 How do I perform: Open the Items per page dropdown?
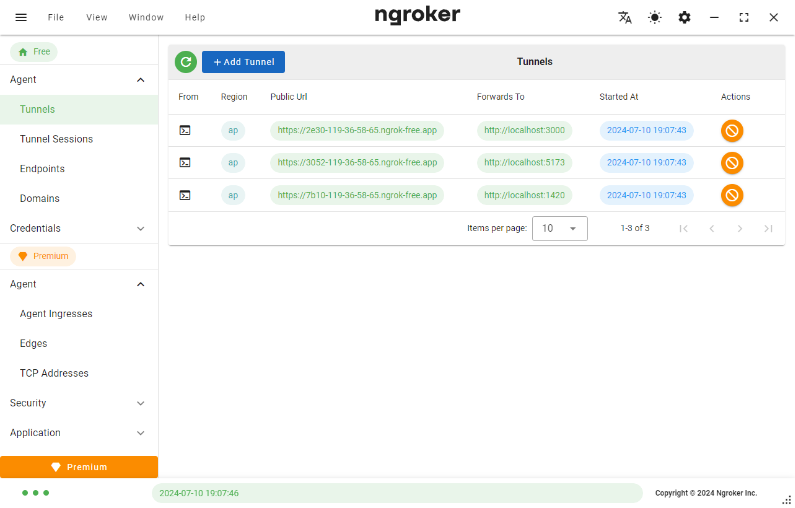click(x=559, y=228)
